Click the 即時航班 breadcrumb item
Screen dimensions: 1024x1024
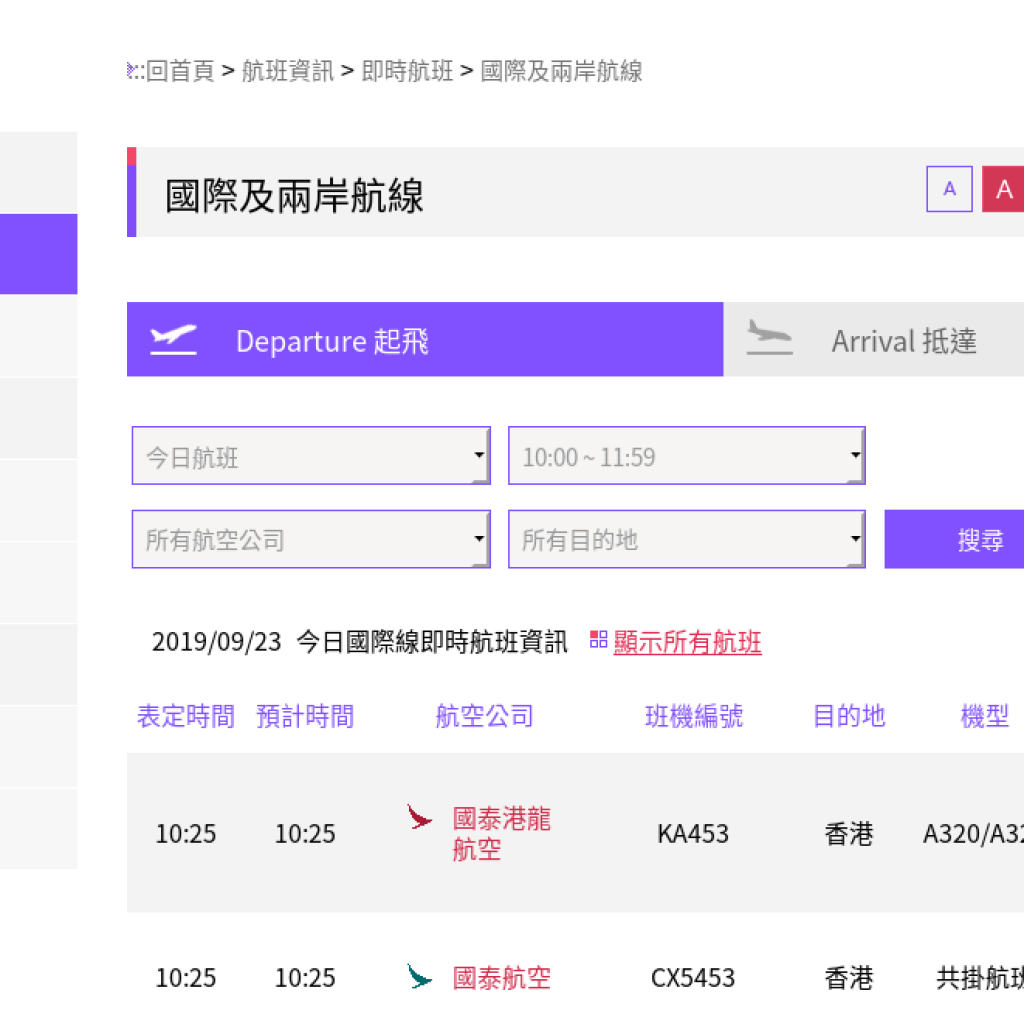(406, 71)
